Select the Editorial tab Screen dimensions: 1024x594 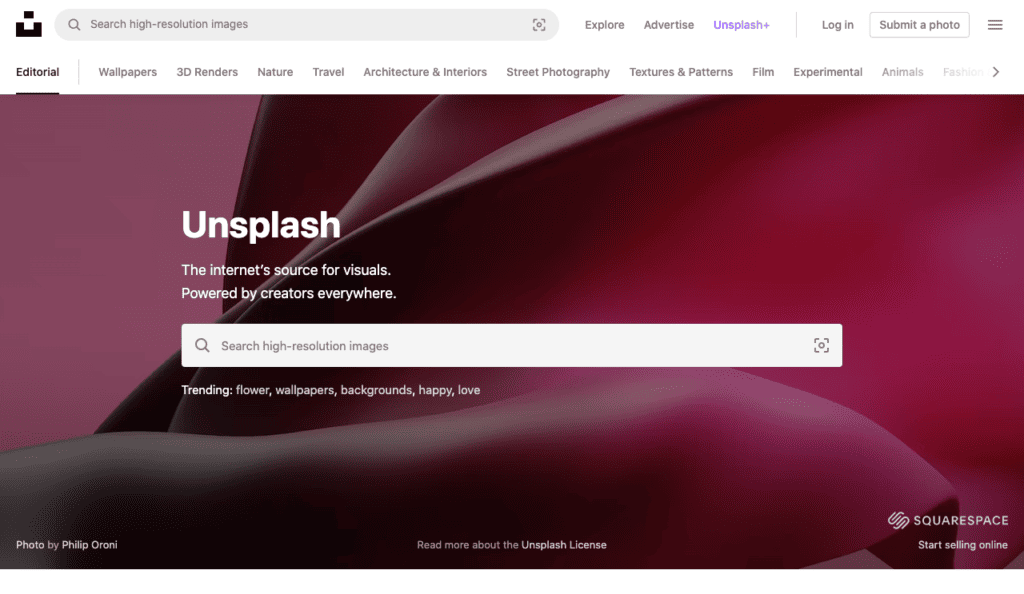pos(37,72)
